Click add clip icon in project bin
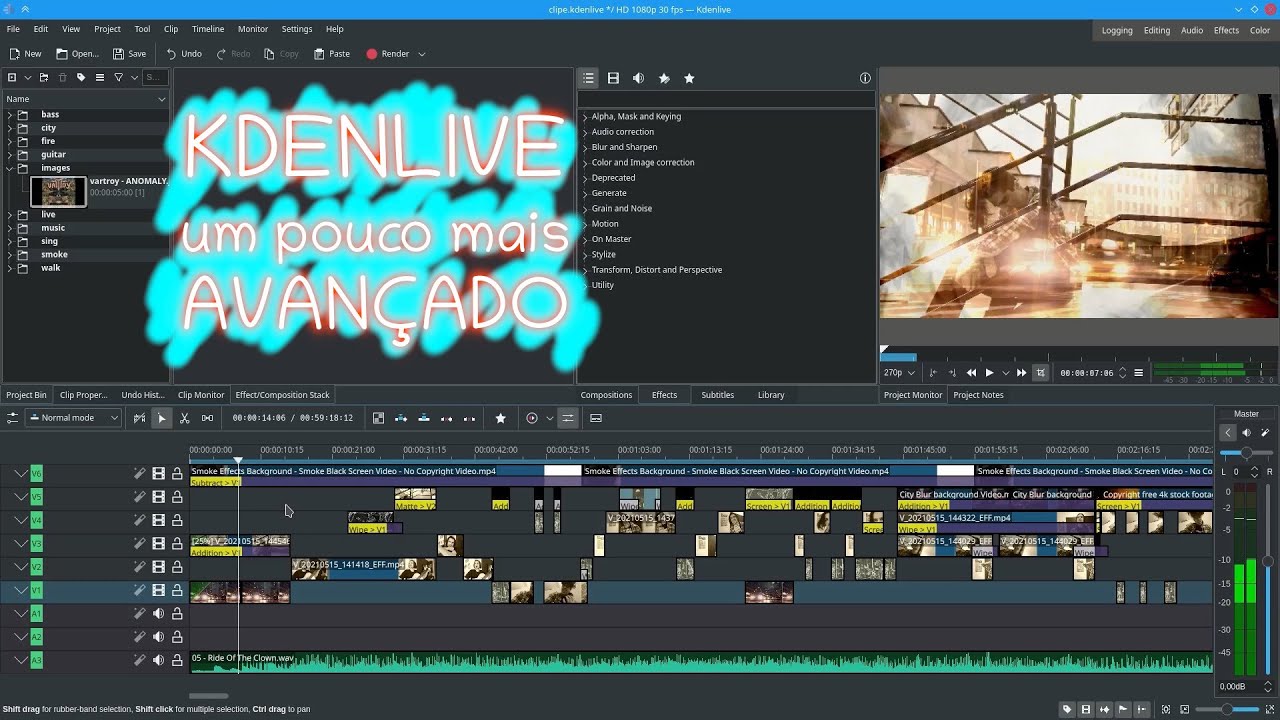 pyautogui.click(x=12, y=77)
